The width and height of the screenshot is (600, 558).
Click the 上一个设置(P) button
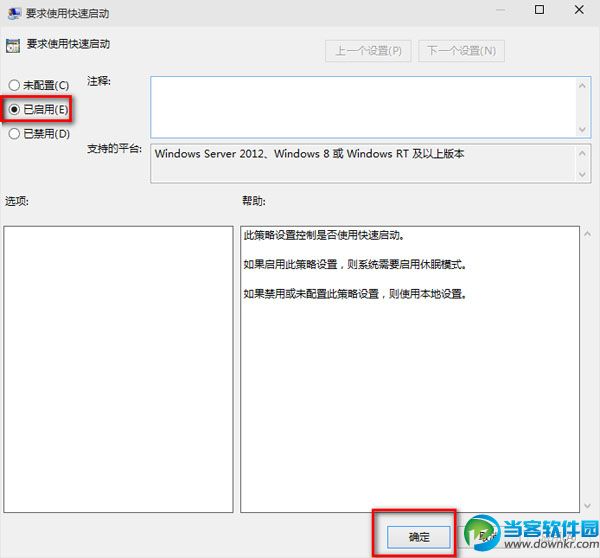point(368,51)
